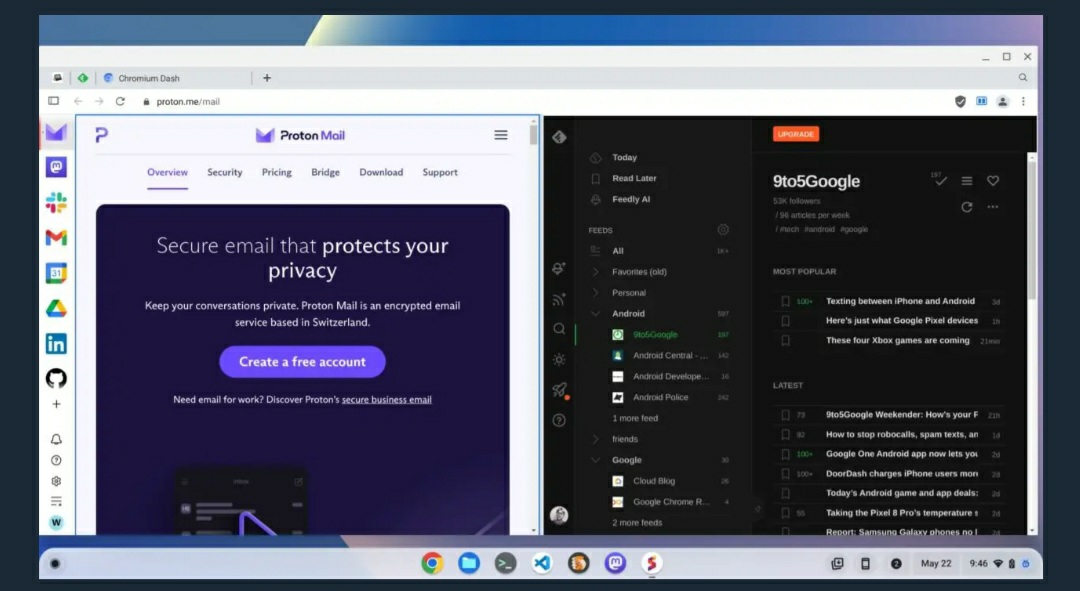The image size is (1080, 591).
Task: Click the Feedly rocket icon
Action: point(559,390)
